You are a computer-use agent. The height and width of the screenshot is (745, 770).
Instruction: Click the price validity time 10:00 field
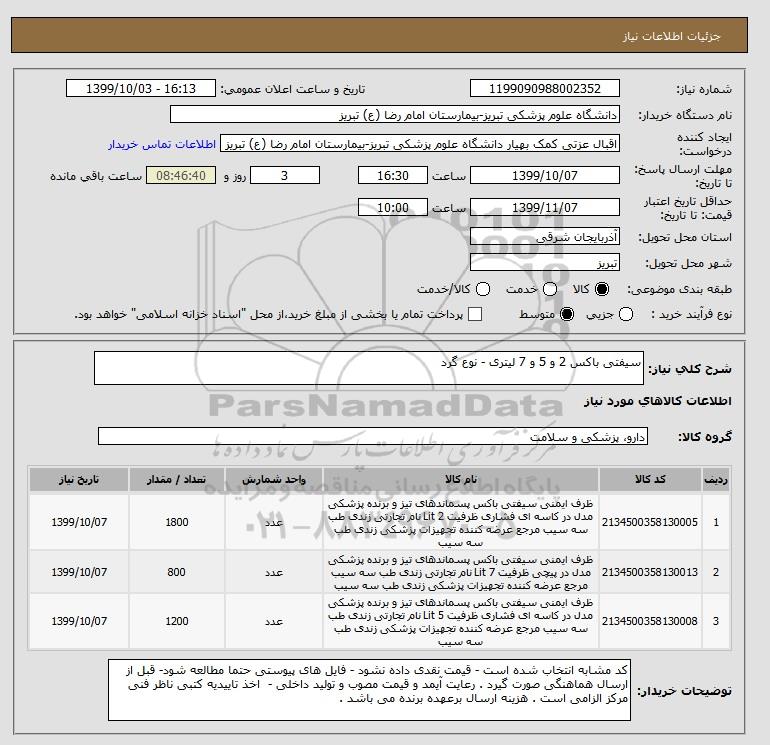393,207
